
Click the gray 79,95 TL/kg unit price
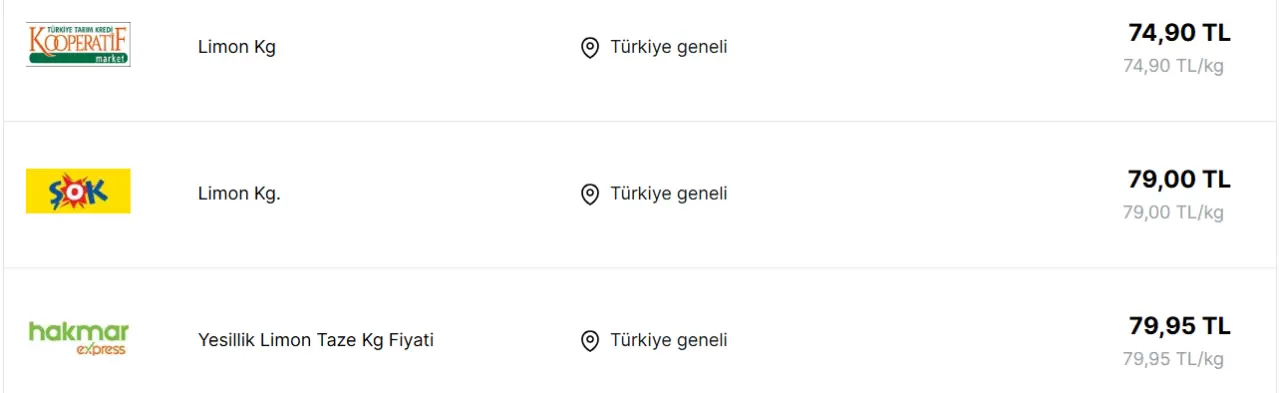pyautogui.click(x=1173, y=359)
